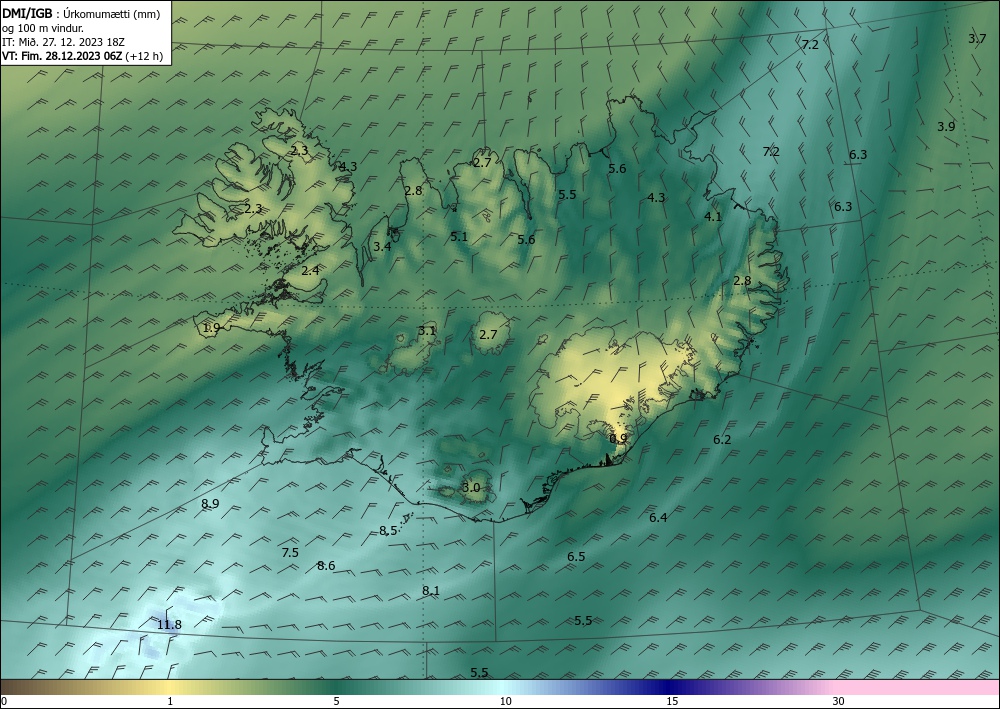Click the maximum value label '11.8'
This screenshot has height=709, width=1000.
[x=169, y=625]
